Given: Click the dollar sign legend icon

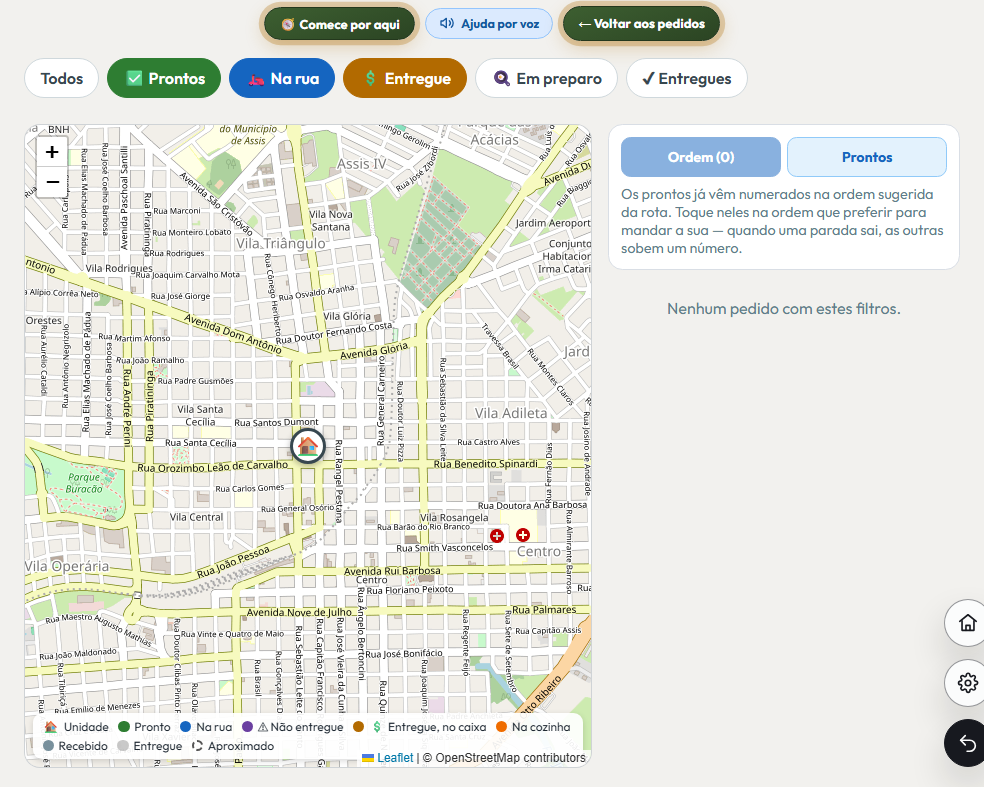Looking at the screenshot, I should 377,727.
